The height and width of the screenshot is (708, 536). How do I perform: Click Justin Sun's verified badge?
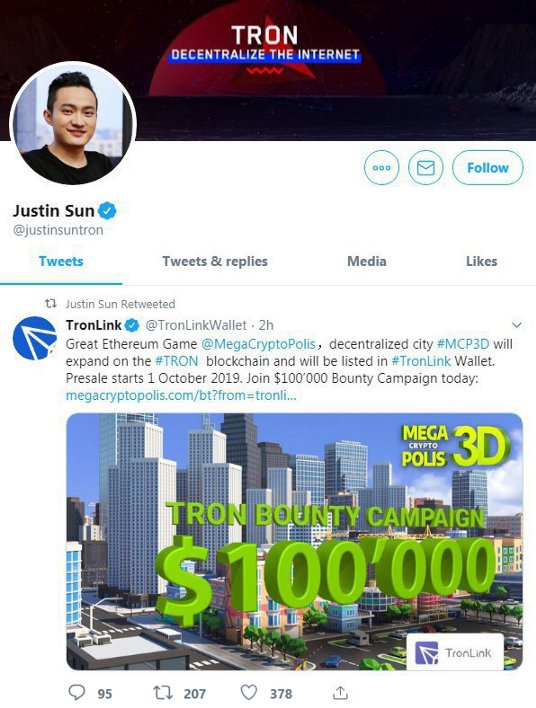107,211
